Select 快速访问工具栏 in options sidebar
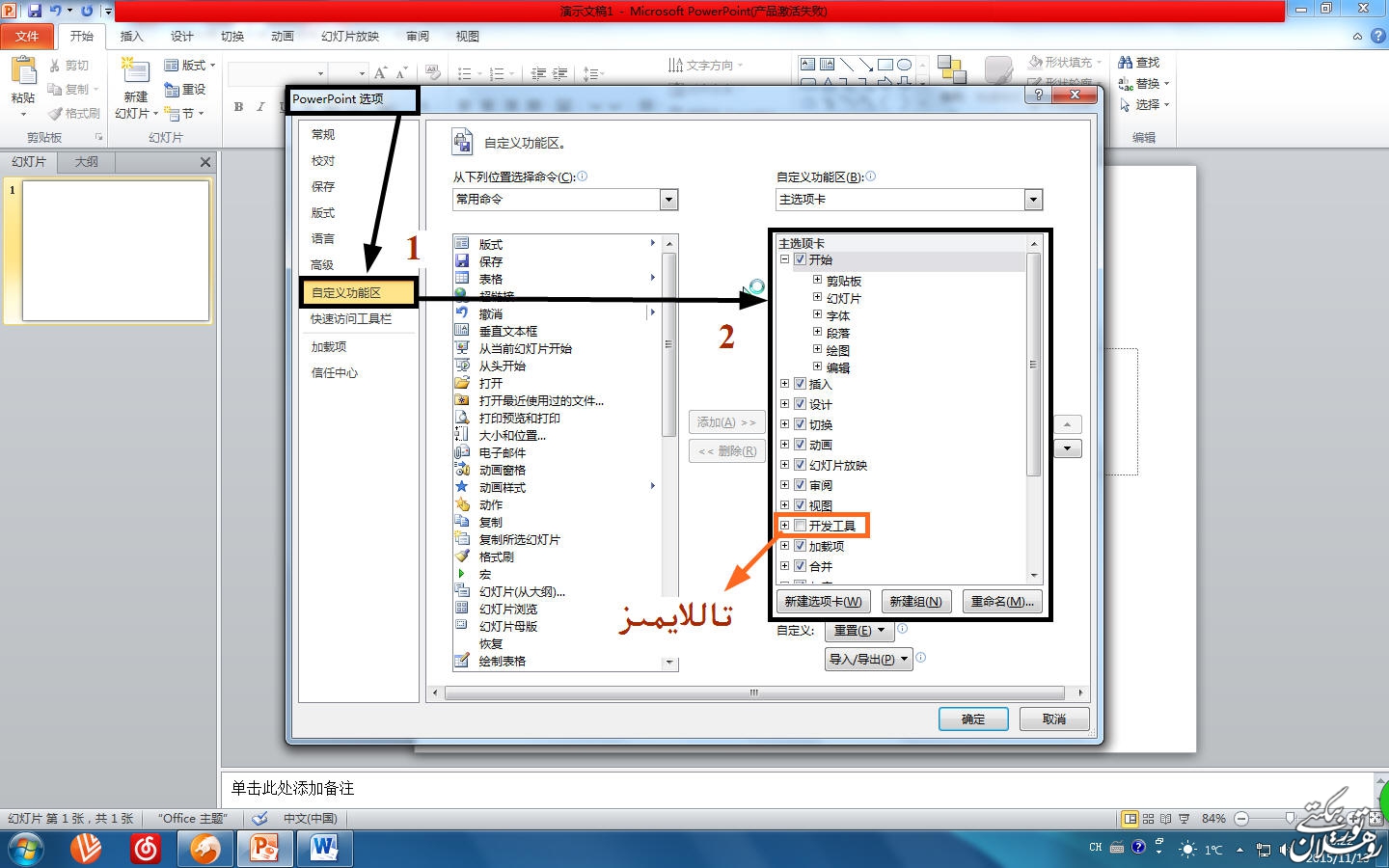 coord(351,319)
